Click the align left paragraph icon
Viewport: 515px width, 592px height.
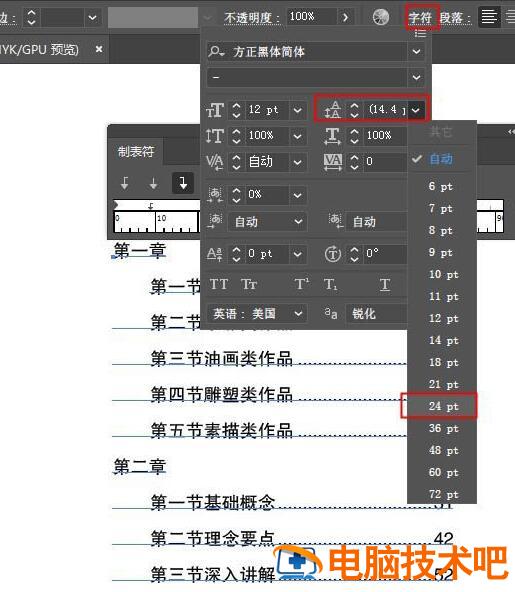pyautogui.click(x=489, y=17)
